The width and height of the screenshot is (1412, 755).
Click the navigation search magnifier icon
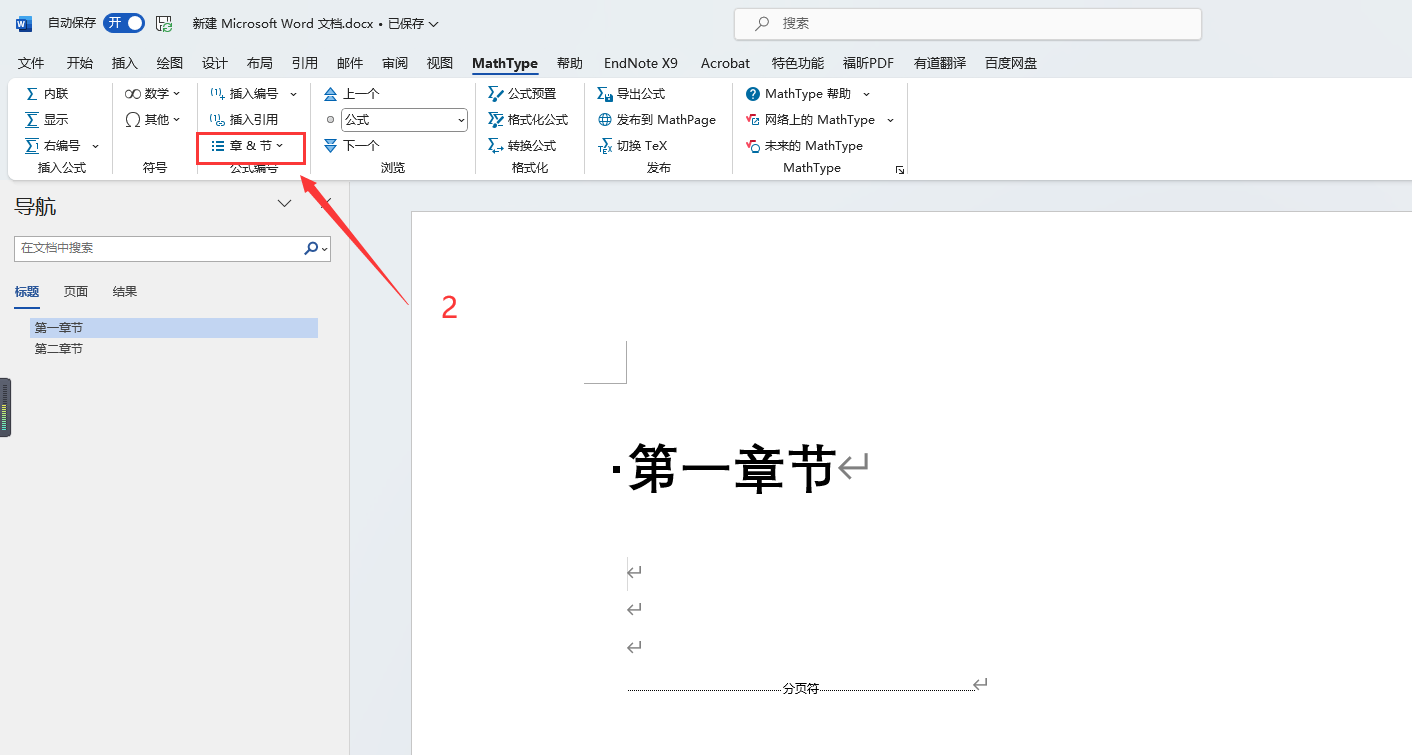point(312,248)
